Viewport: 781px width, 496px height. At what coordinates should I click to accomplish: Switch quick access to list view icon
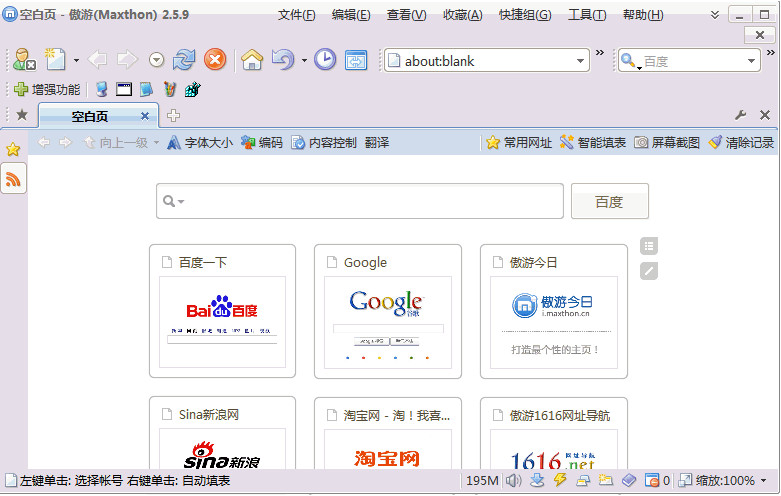pyautogui.click(x=649, y=246)
